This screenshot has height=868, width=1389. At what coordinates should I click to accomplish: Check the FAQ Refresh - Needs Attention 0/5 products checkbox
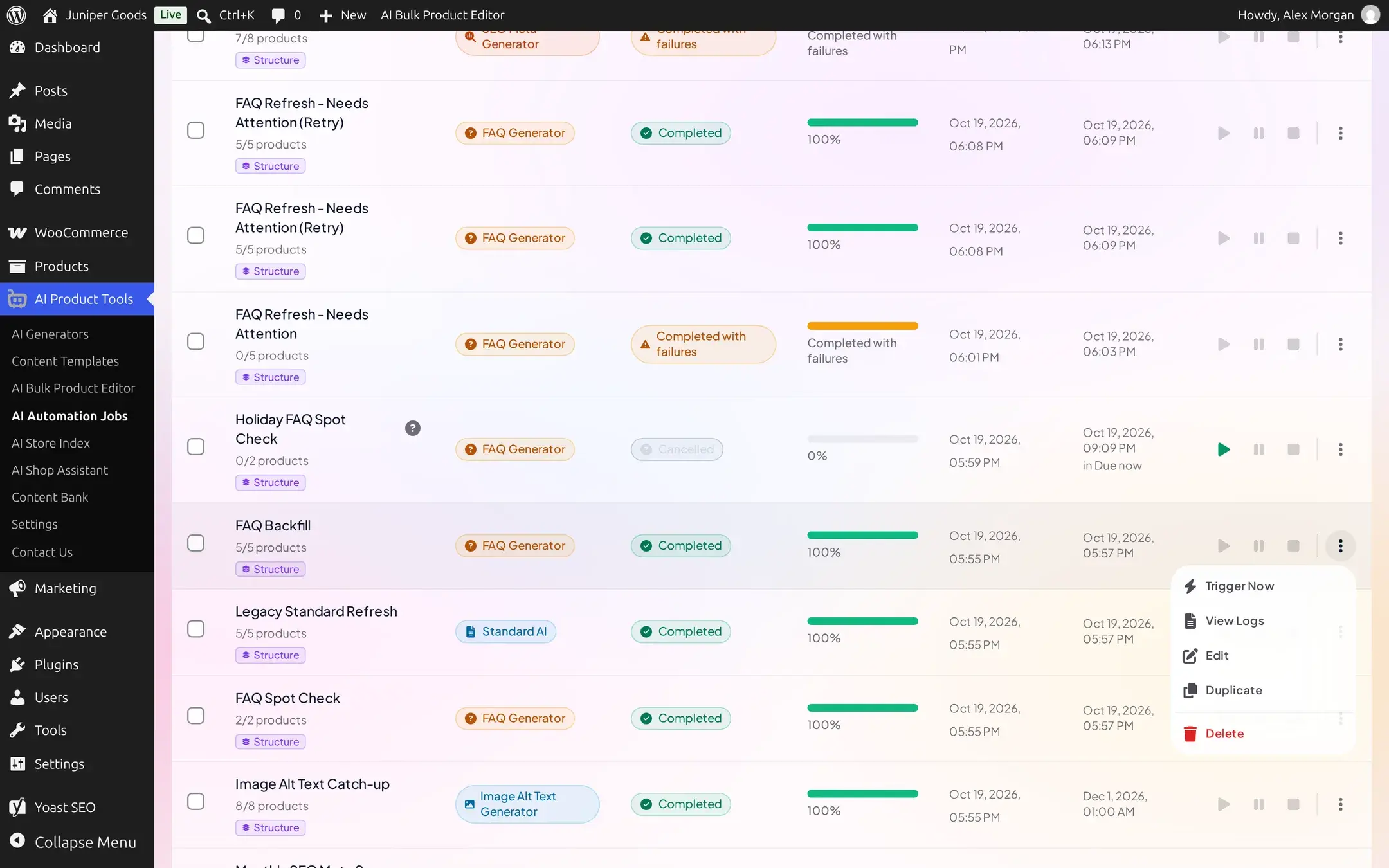point(195,341)
